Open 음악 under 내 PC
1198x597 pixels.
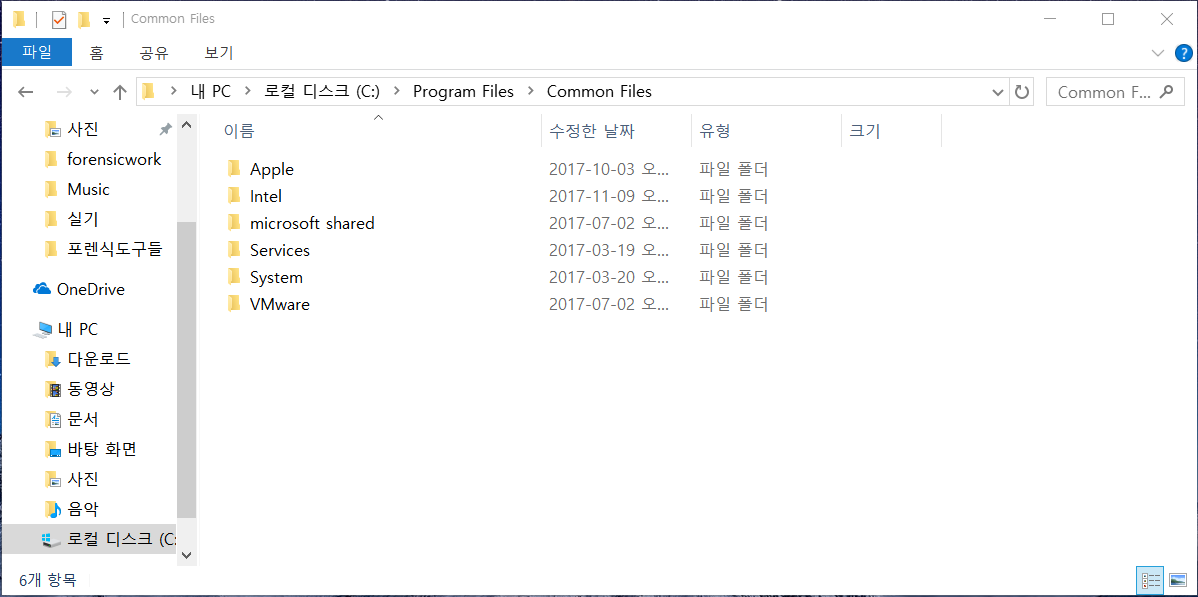(83, 509)
